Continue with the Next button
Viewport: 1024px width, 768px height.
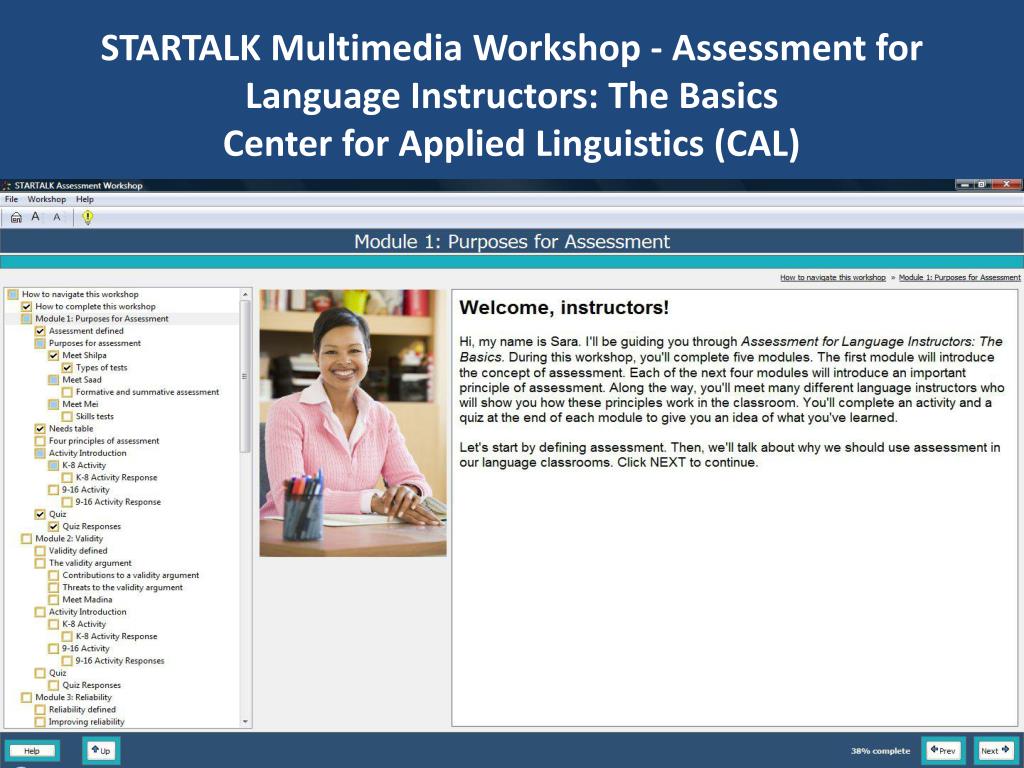[x=995, y=750]
